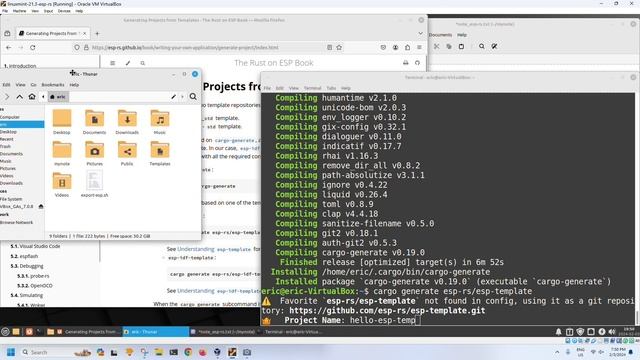Open the Firefox hamburger application menu

(x=419, y=47)
